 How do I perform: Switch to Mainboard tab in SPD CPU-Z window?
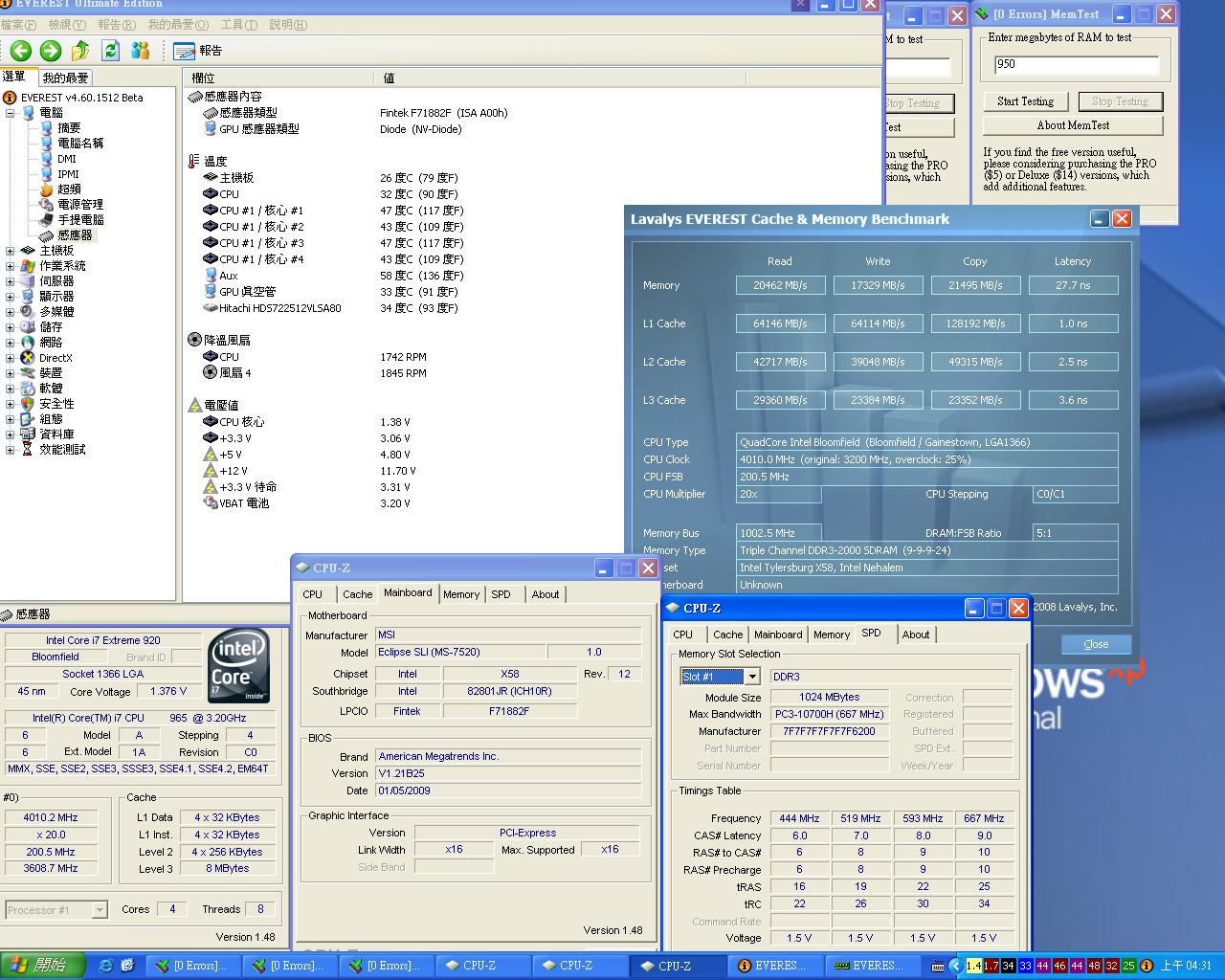(x=778, y=635)
